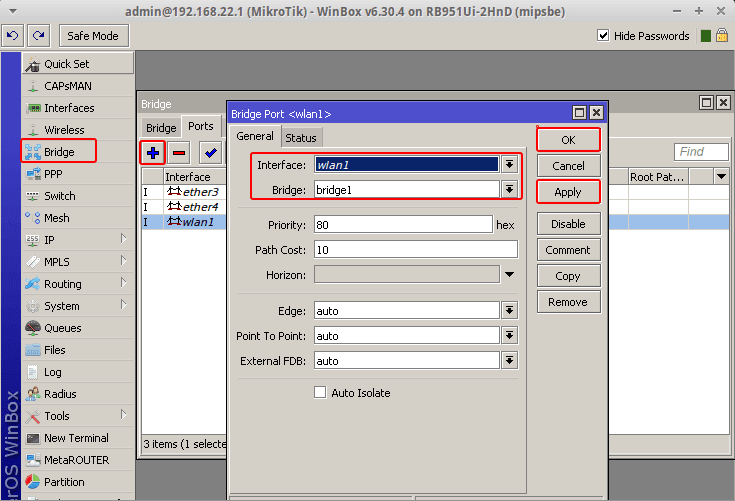Click the Cancel button

point(568,166)
